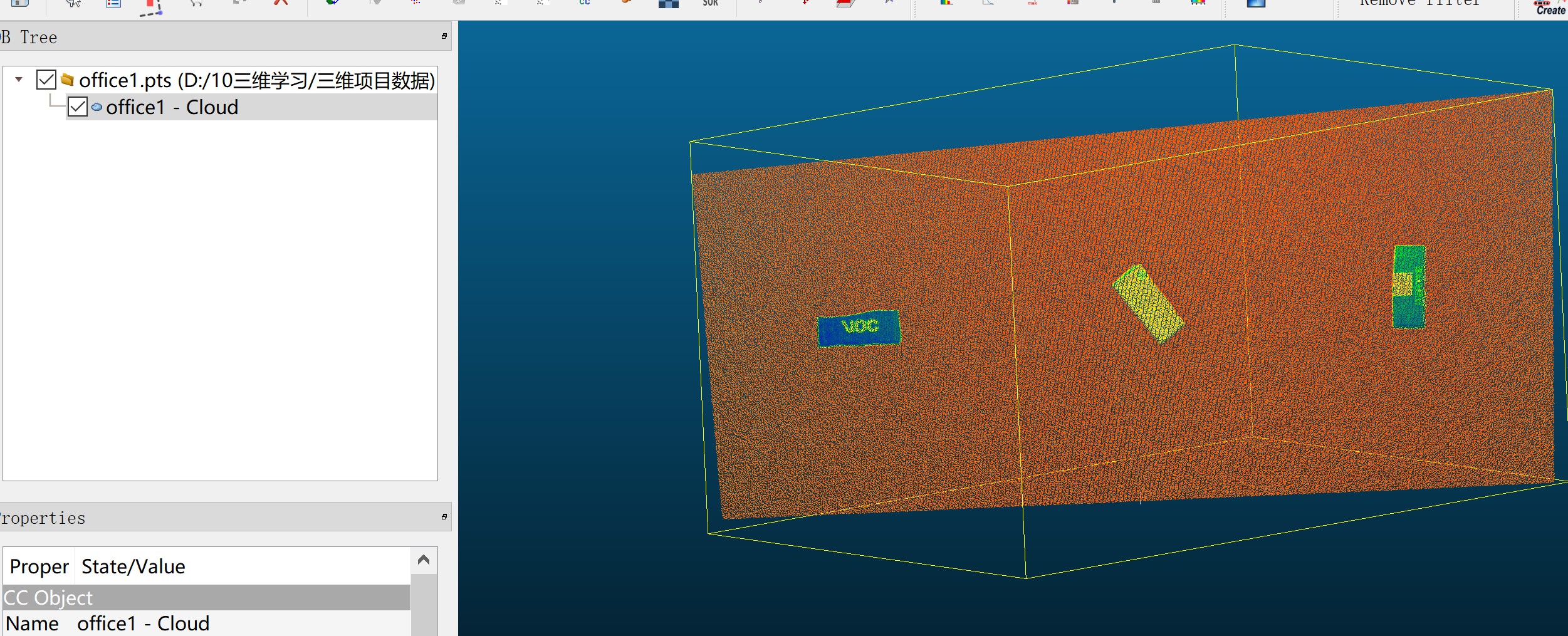Click the Properties panel title
The height and width of the screenshot is (636, 1568).
click(43, 518)
